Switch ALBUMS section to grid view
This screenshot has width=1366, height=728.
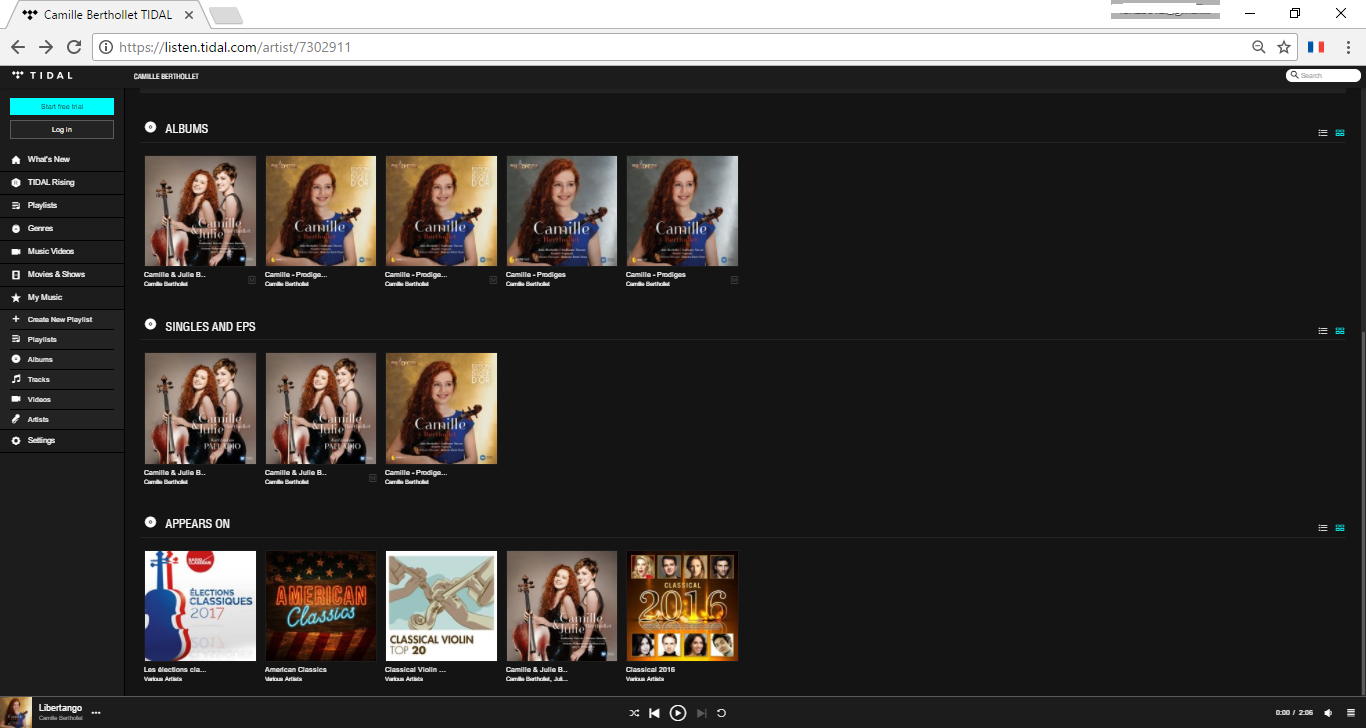point(1340,133)
